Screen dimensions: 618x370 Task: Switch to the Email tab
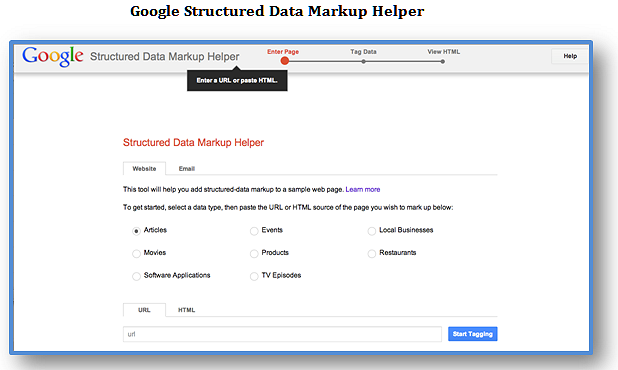coord(187,169)
